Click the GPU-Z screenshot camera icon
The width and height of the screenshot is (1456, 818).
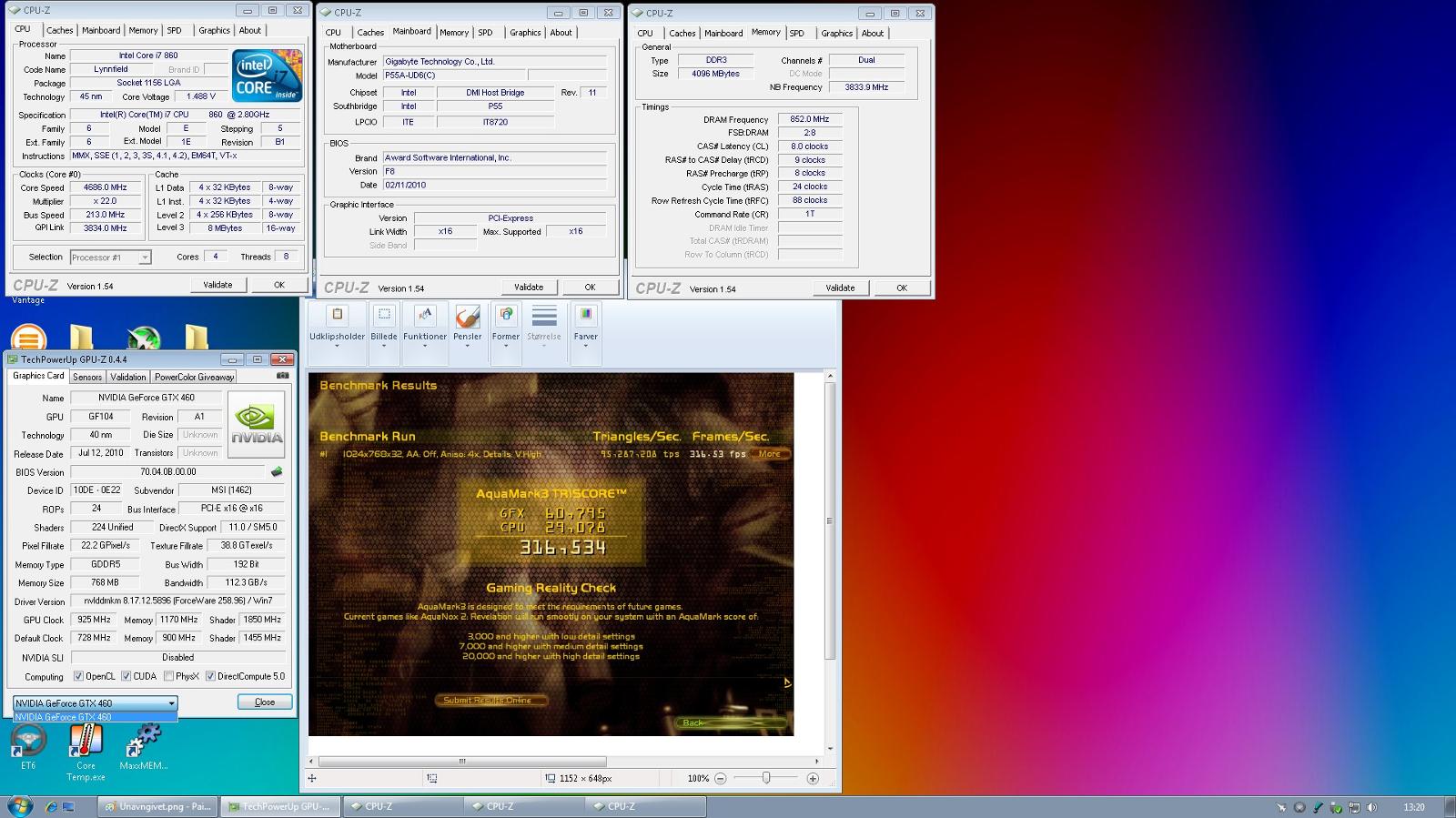tap(283, 375)
